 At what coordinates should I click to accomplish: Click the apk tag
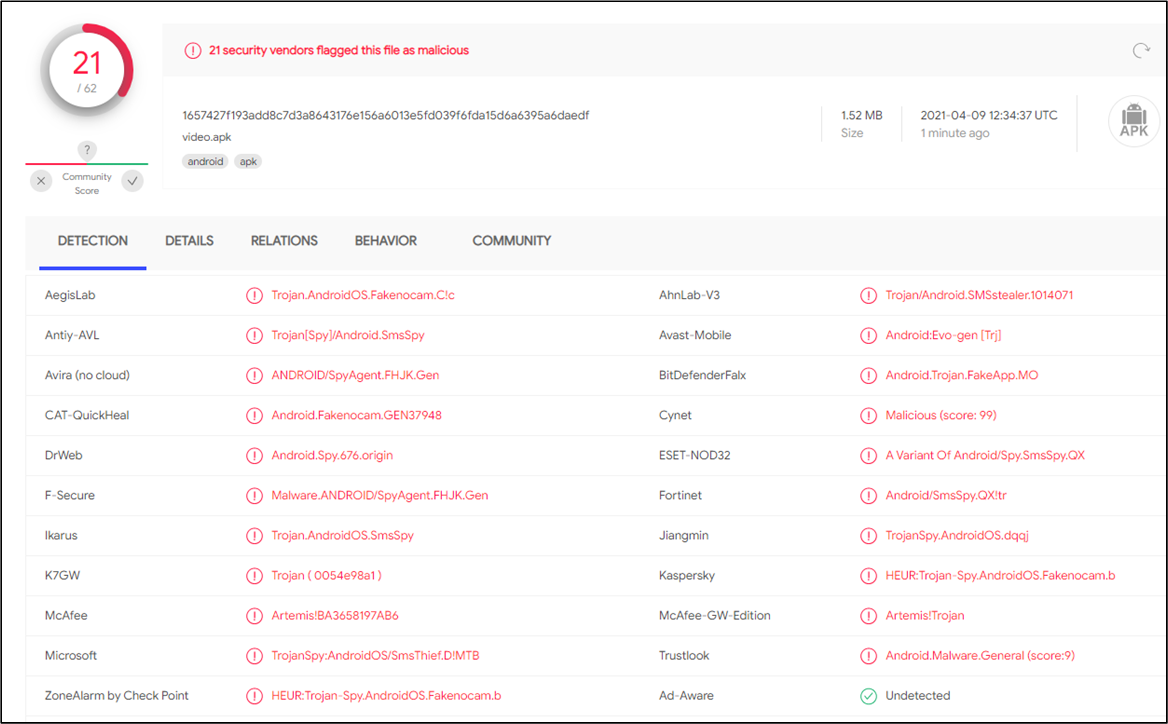click(248, 162)
